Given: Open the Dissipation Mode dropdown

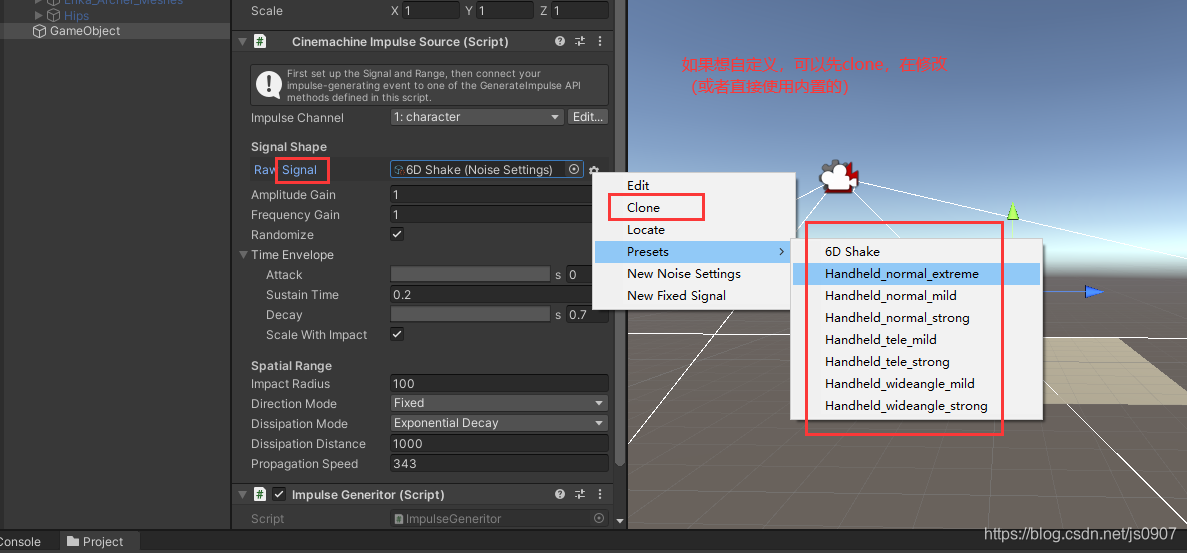Looking at the screenshot, I should coord(500,423).
